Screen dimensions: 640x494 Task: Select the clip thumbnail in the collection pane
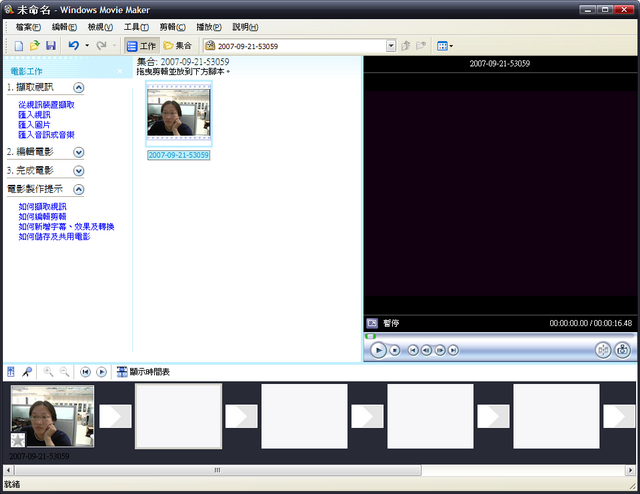179,113
